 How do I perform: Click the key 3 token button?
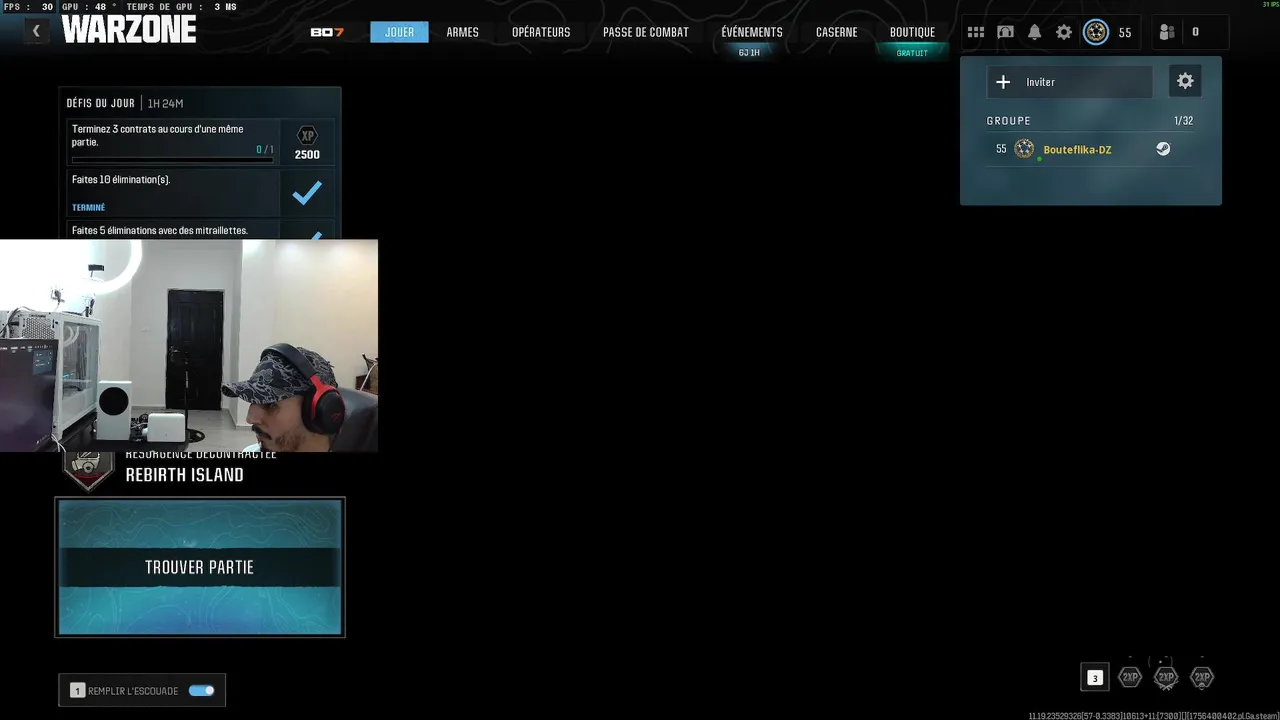pyautogui.click(x=1095, y=678)
